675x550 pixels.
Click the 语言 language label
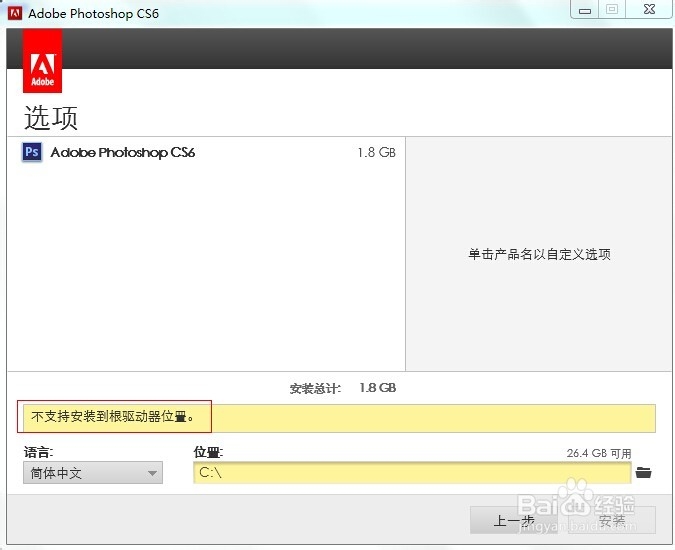tap(38, 452)
